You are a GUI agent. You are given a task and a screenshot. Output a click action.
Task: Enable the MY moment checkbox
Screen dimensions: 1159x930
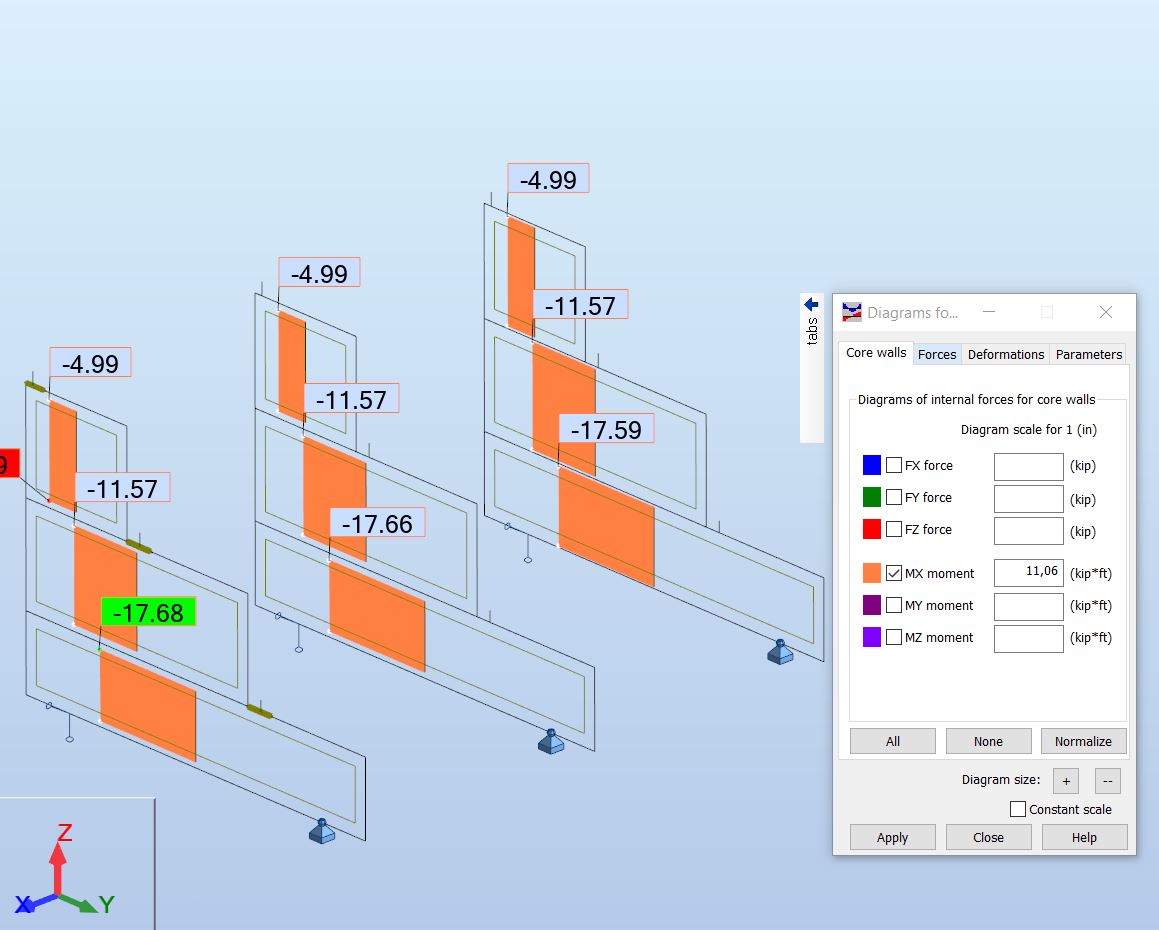894,605
